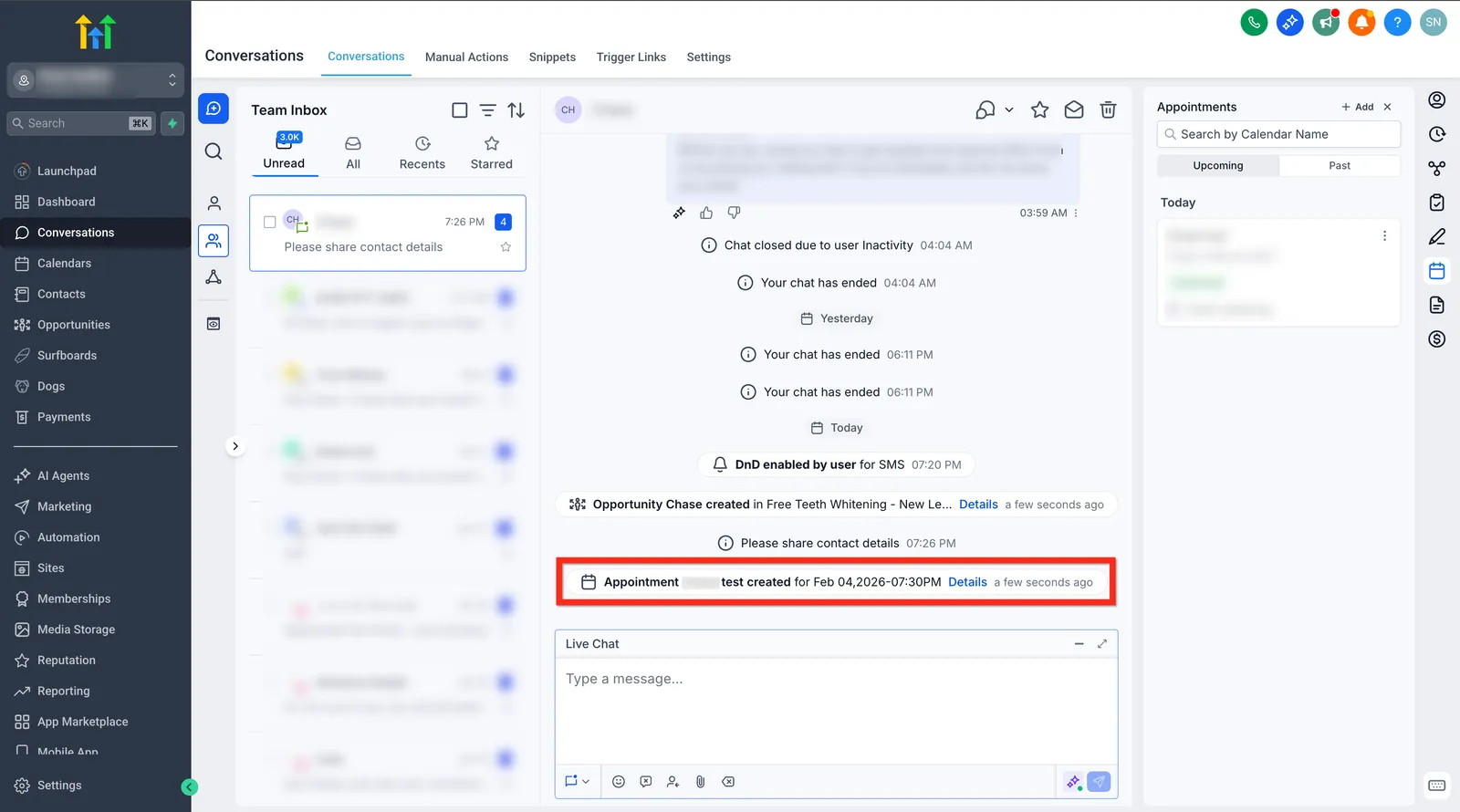Screen dimensions: 1460x812
Task: Star the conversation in the header
Action: point(1039,109)
